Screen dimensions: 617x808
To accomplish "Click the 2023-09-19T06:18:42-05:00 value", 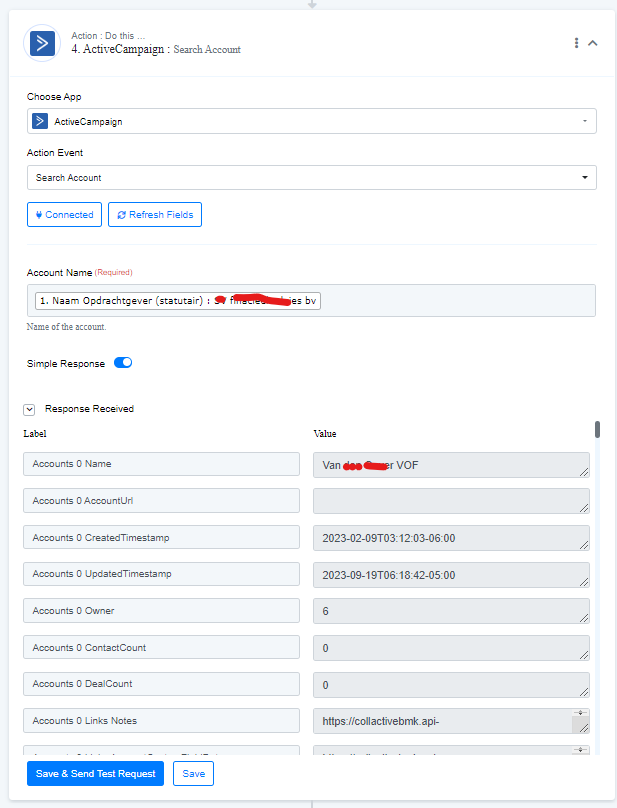I will click(x=451, y=575).
